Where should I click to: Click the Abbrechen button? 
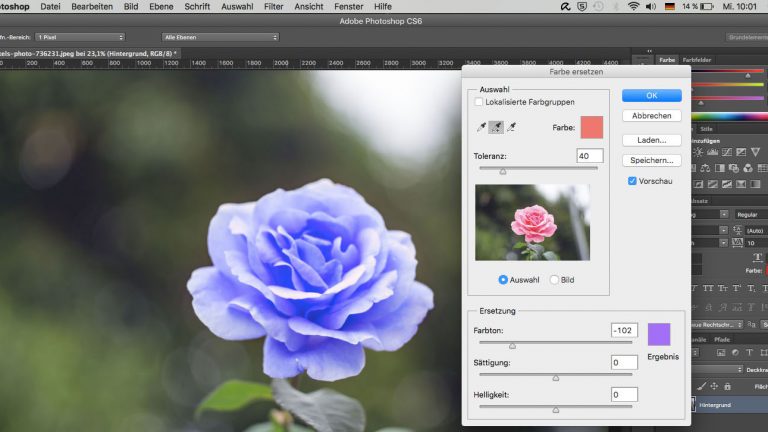coord(651,116)
